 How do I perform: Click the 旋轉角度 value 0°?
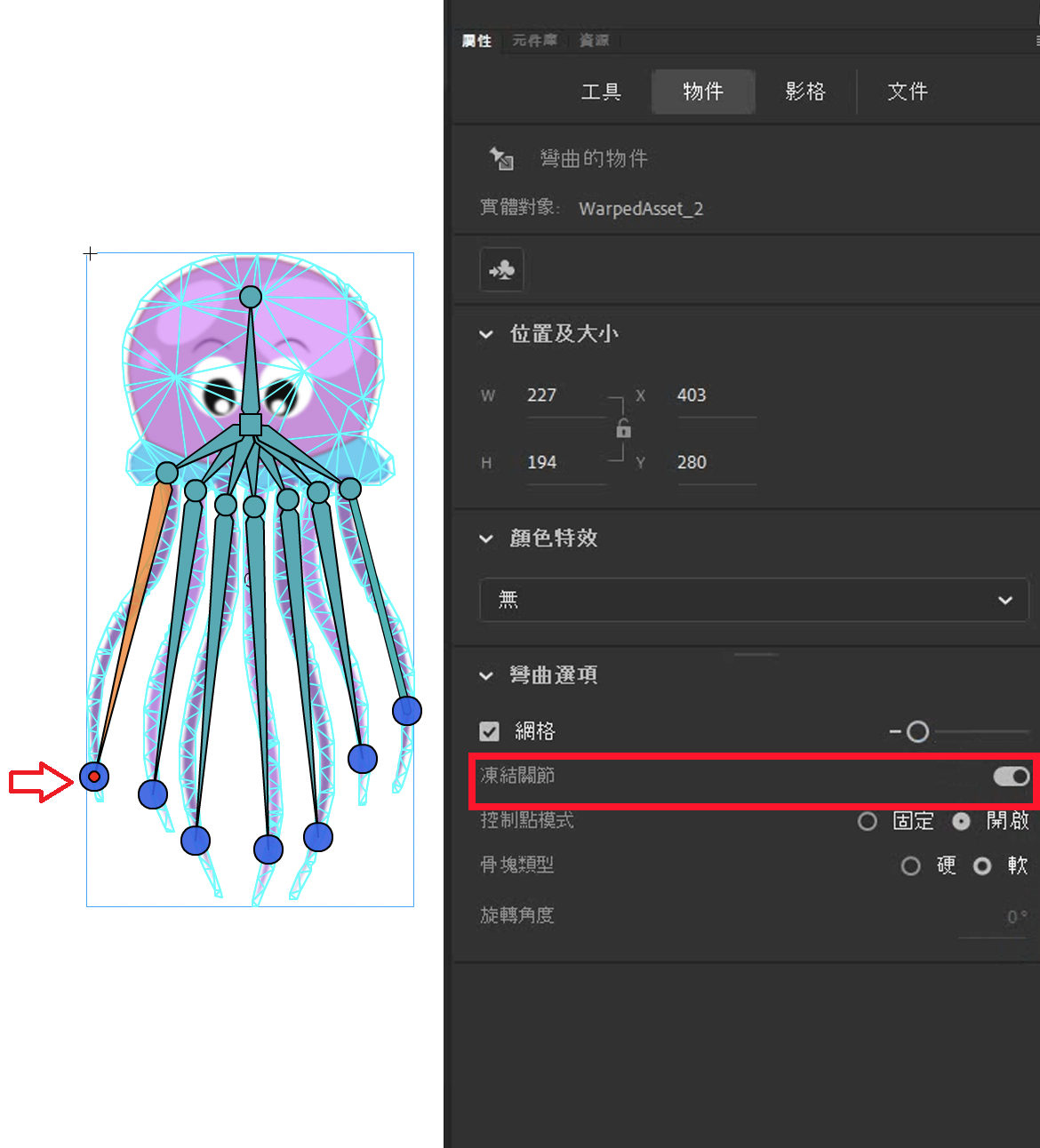(x=1016, y=917)
